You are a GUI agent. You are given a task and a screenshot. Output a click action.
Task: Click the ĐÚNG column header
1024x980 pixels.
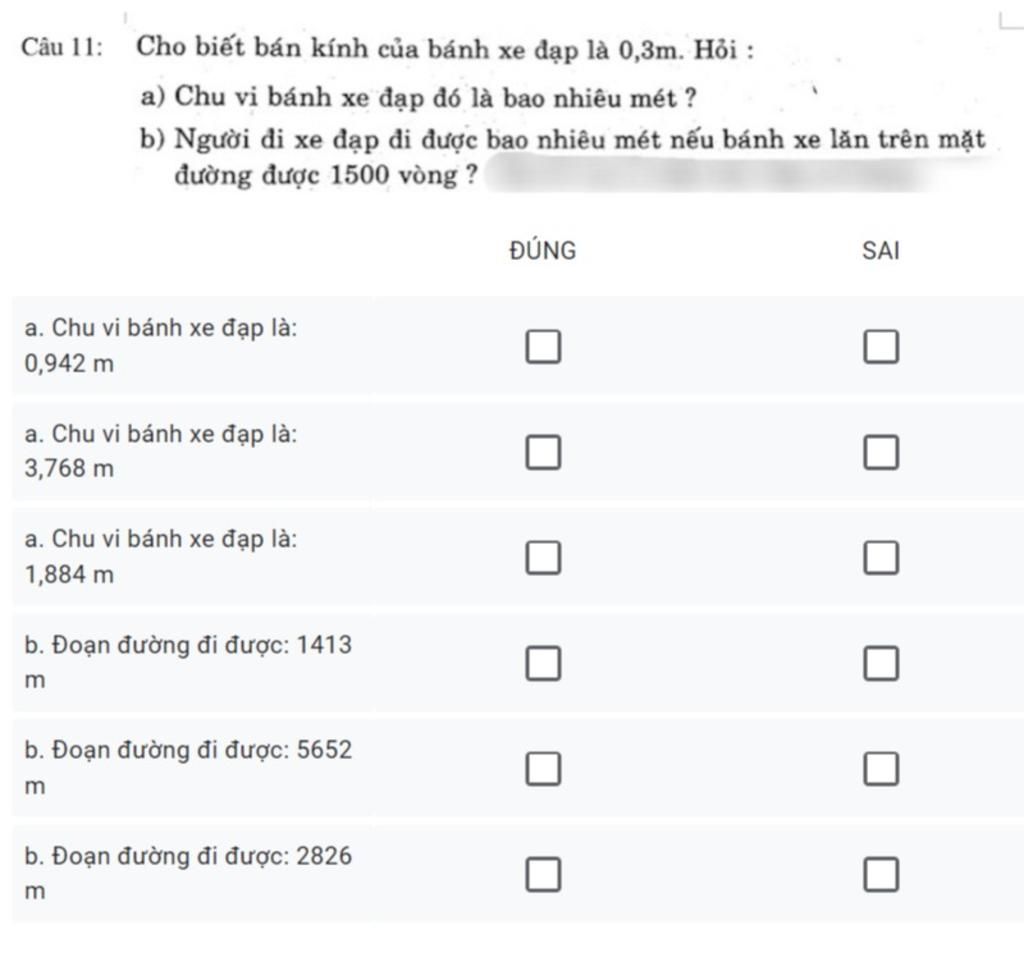pos(543,250)
